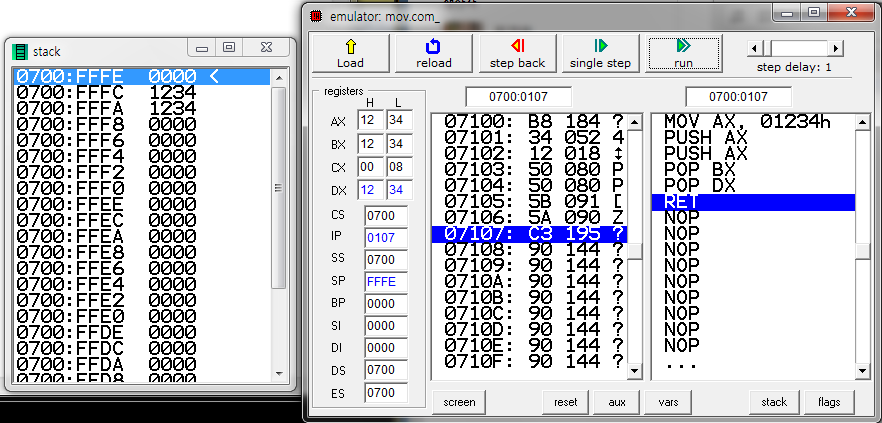Click the stack window title icon
882x423 pixels.
click(x=20, y=51)
